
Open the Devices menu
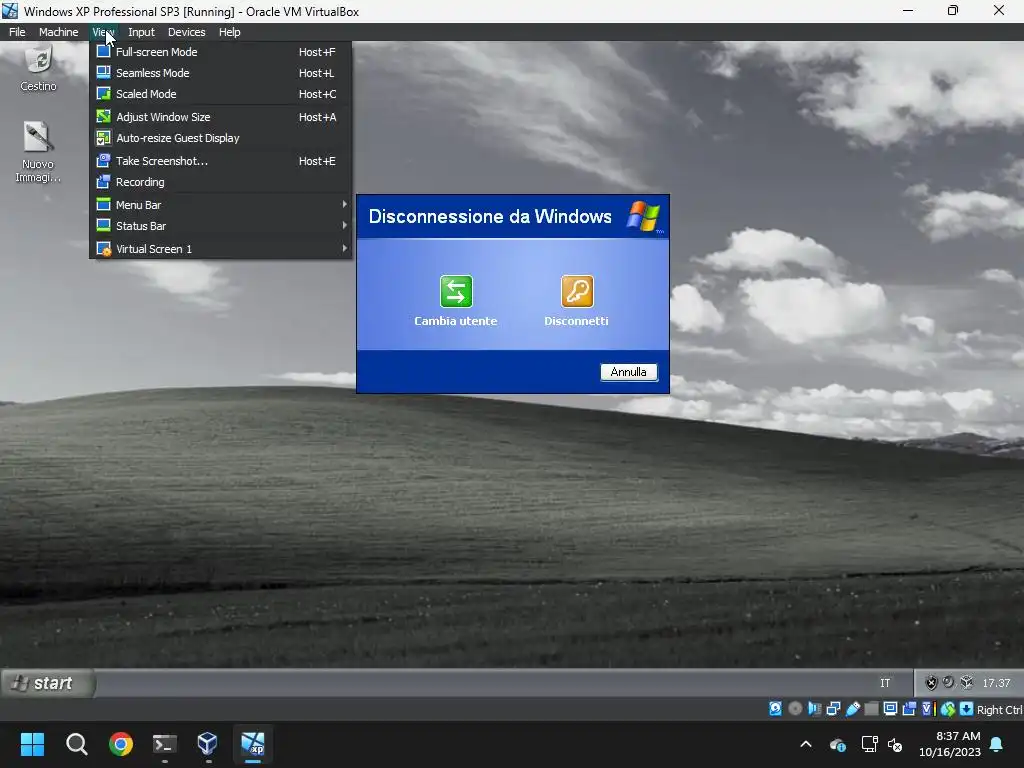tap(186, 32)
